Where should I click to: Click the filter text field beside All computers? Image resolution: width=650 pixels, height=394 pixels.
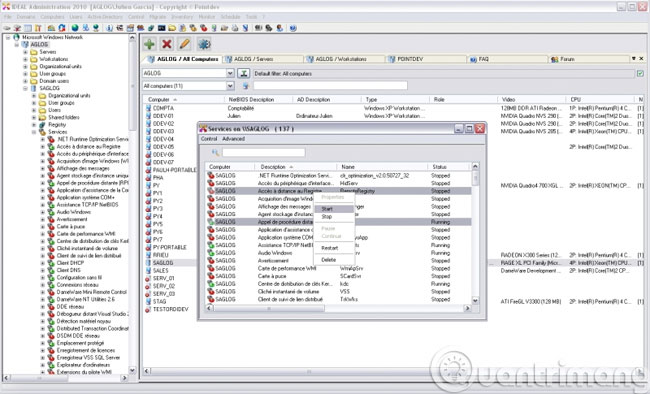[x=330, y=85]
